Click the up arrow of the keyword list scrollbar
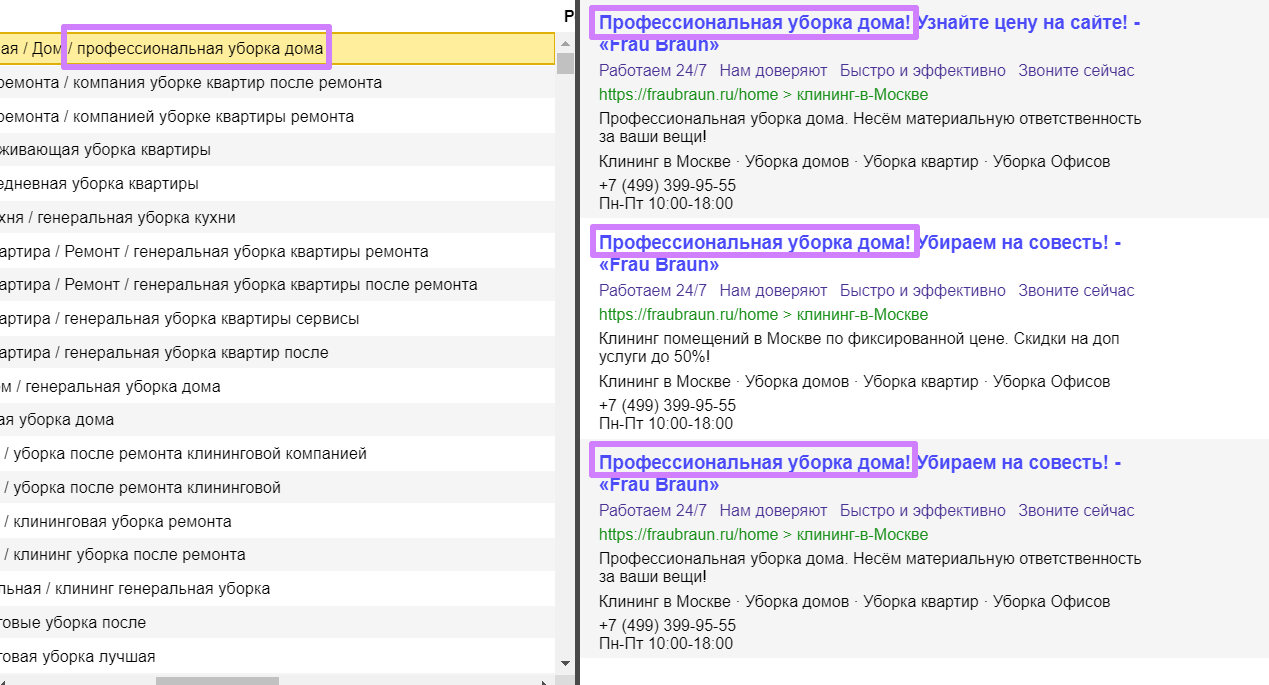Image resolution: width=1269 pixels, height=685 pixels. click(x=565, y=43)
